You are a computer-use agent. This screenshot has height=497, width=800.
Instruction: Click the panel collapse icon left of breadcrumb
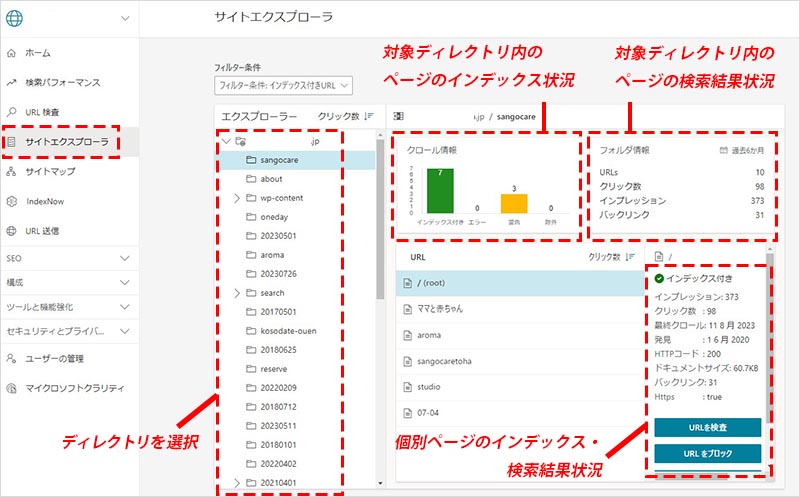399,116
